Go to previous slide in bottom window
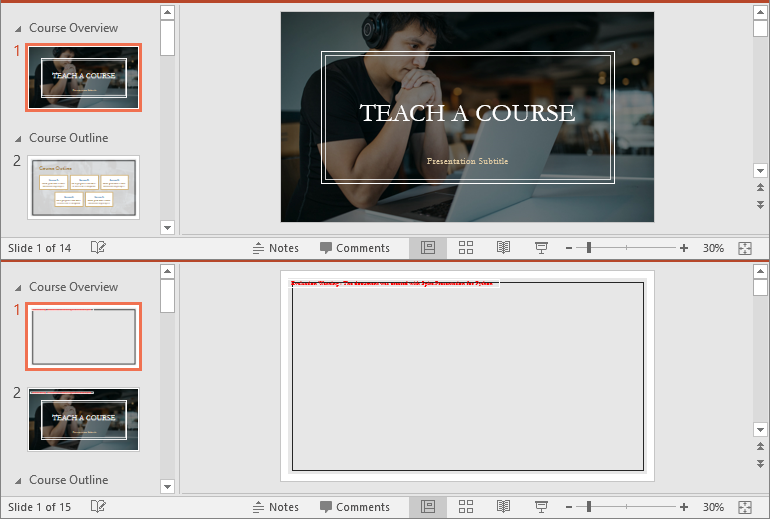This screenshot has height=519, width=770. pyautogui.click(x=760, y=446)
